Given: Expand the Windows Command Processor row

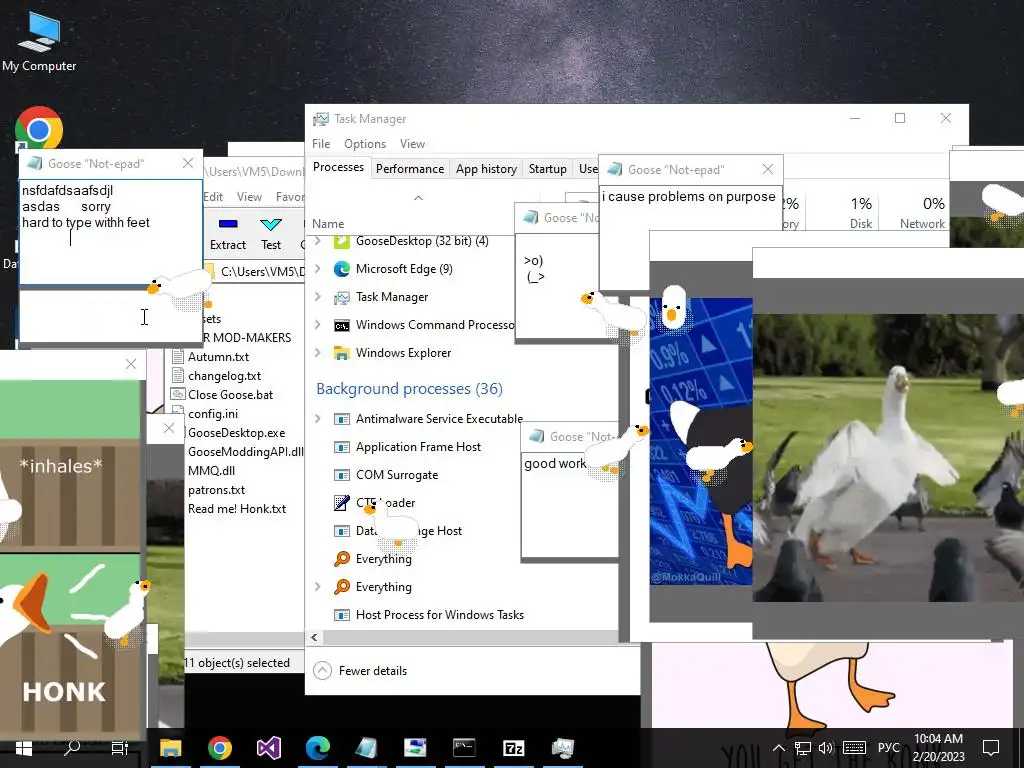Looking at the screenshot, I should pyautogui.click(x=318, y=325).
